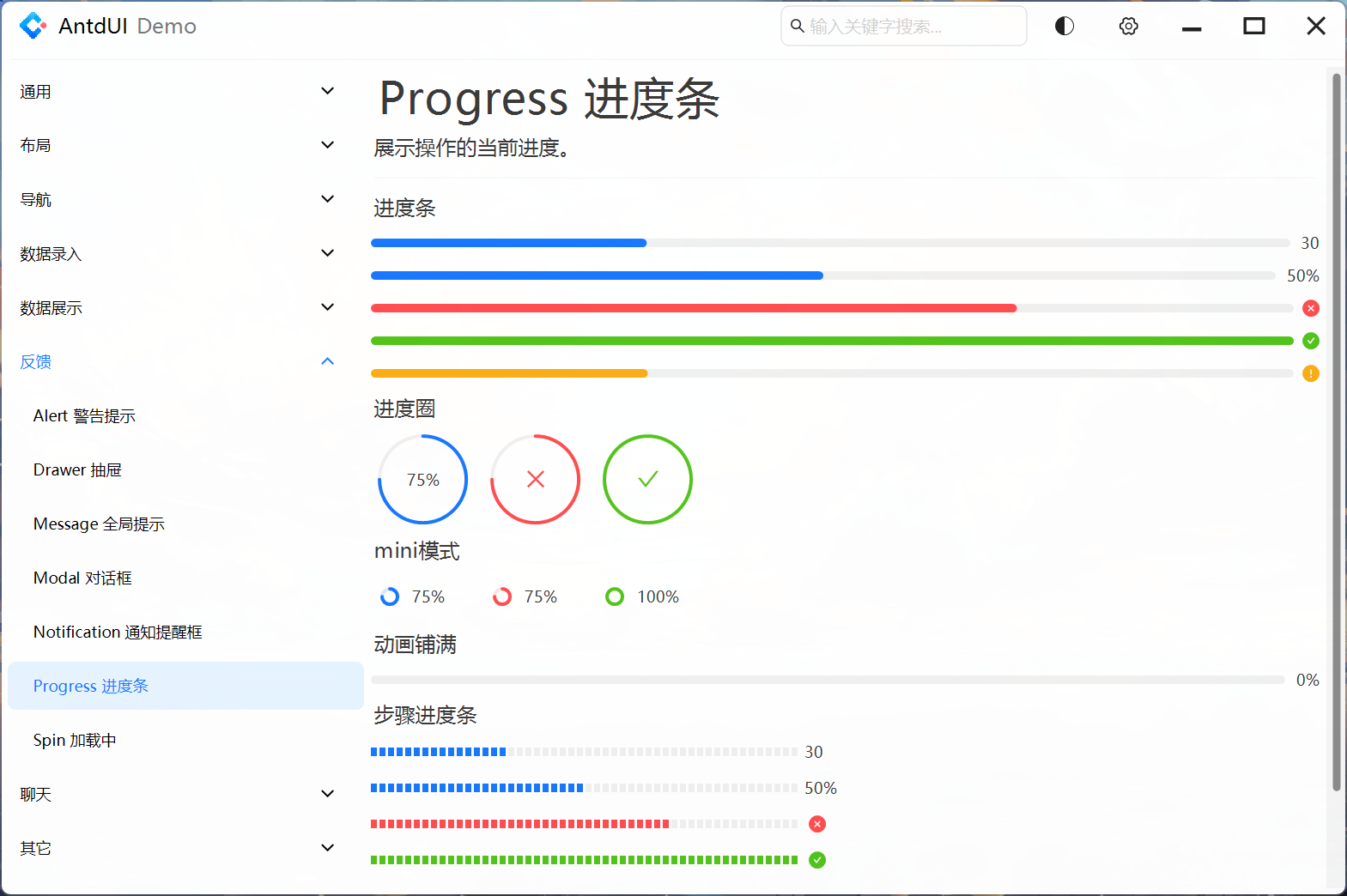
Task: Open settings via the gear icon
Action: 1128,27
